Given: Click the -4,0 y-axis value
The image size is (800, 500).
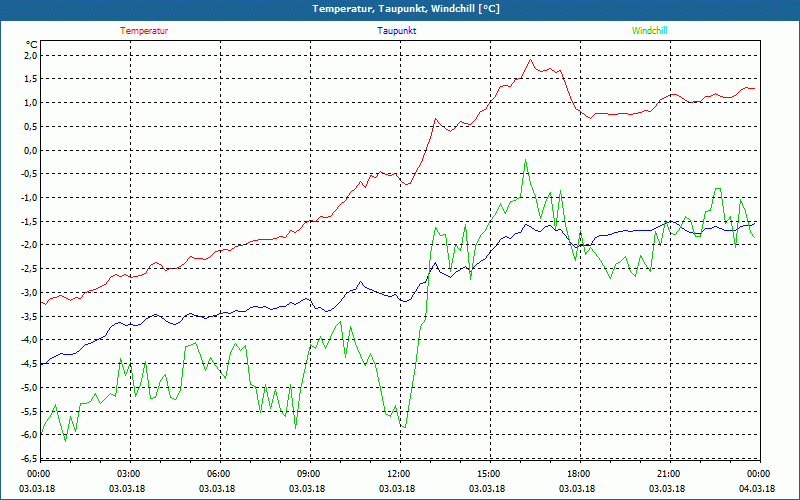Looking at the screenshot, I should point(30,340).
